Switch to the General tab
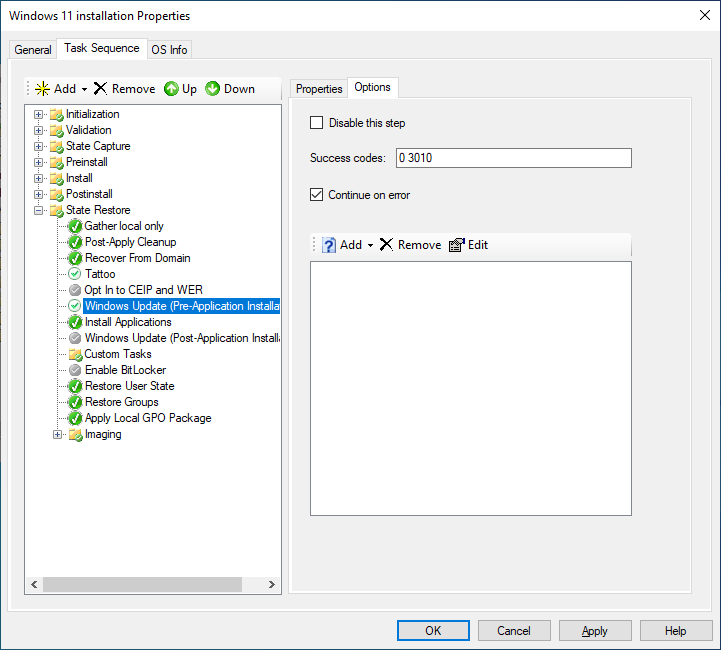Viewport: 721px width, 650px height. pos(33,50)
